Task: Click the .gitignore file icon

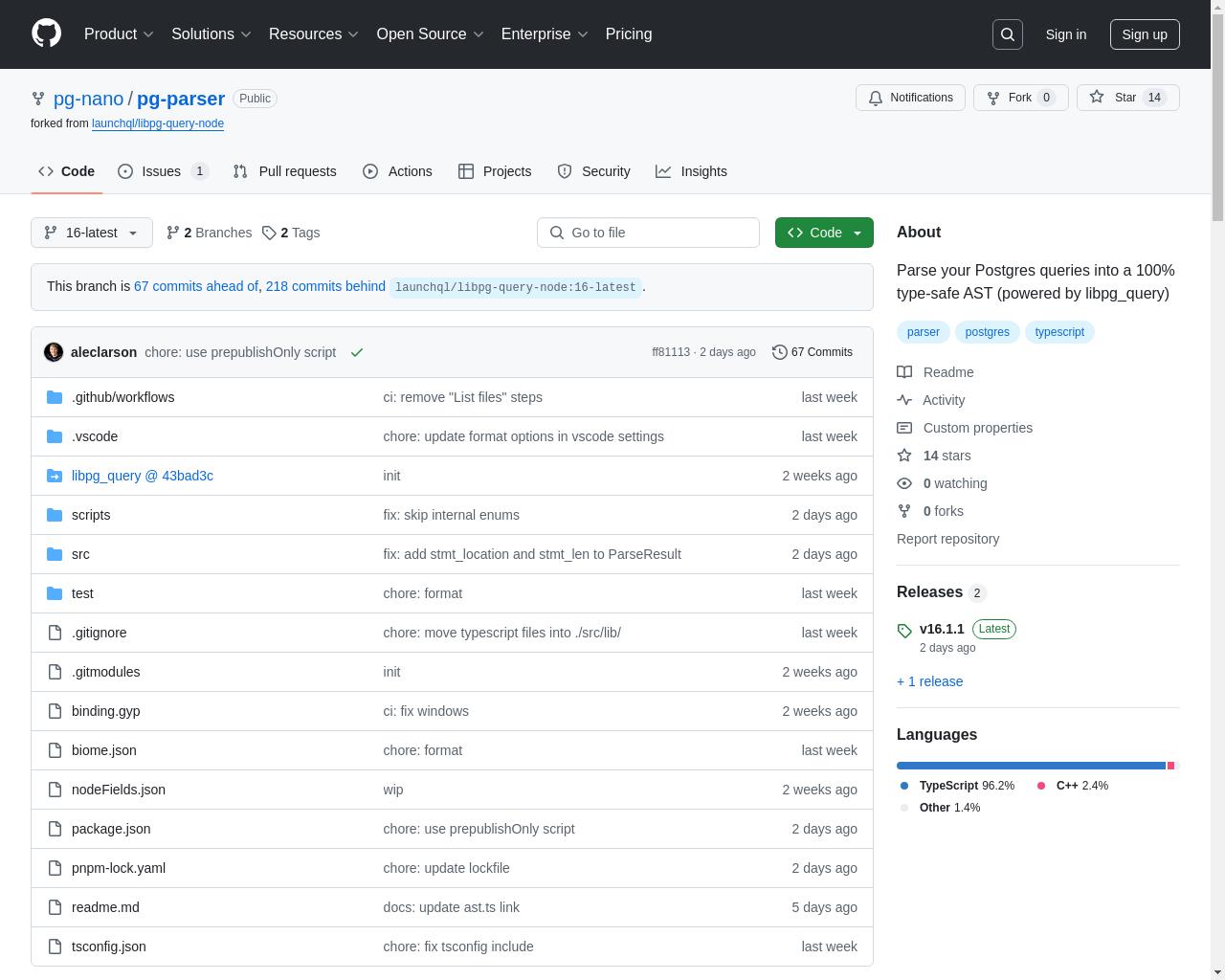Action: 55,633
